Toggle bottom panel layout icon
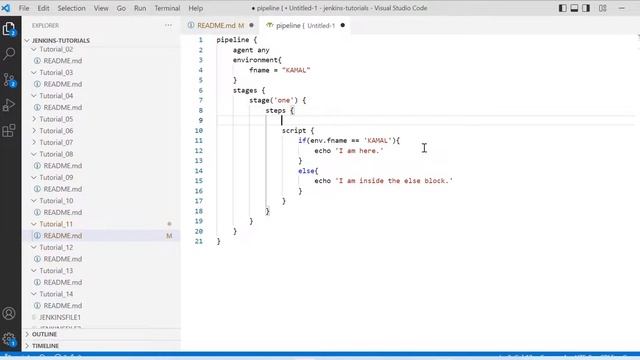640x360 pixels. click(574, 8)
